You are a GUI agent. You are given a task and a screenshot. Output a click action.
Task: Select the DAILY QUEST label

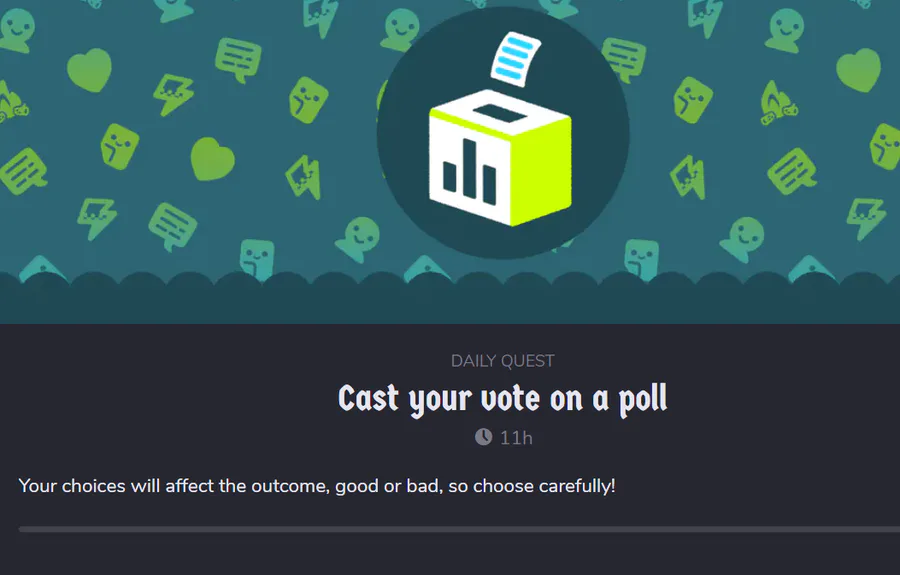coord(502,361)
